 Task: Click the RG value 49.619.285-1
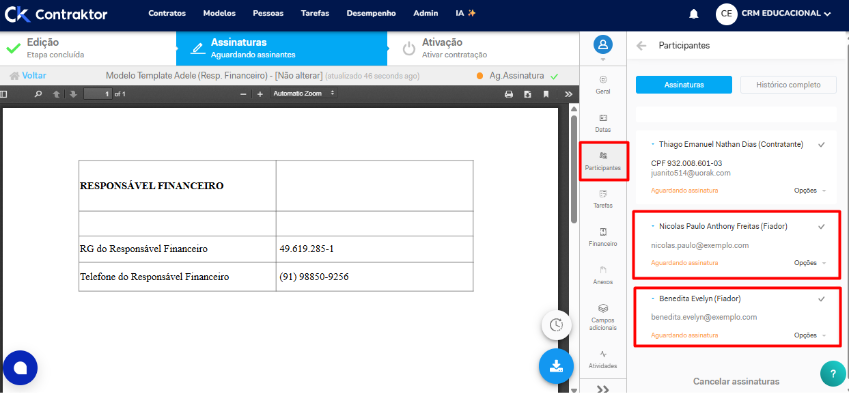[x=306, y=249]
